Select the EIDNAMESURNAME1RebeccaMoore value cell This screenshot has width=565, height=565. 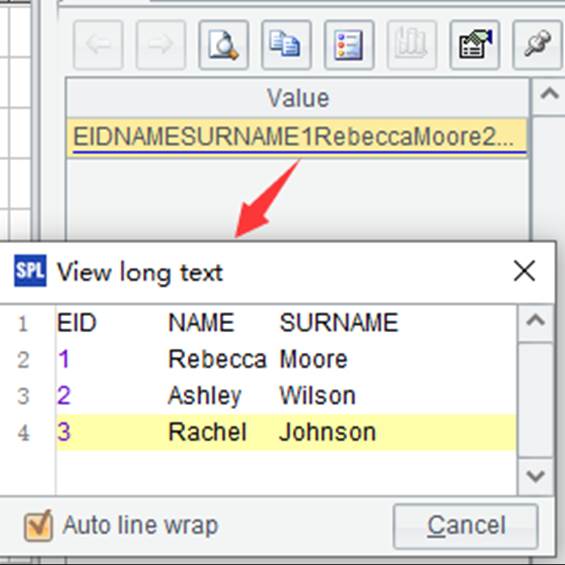297,137
